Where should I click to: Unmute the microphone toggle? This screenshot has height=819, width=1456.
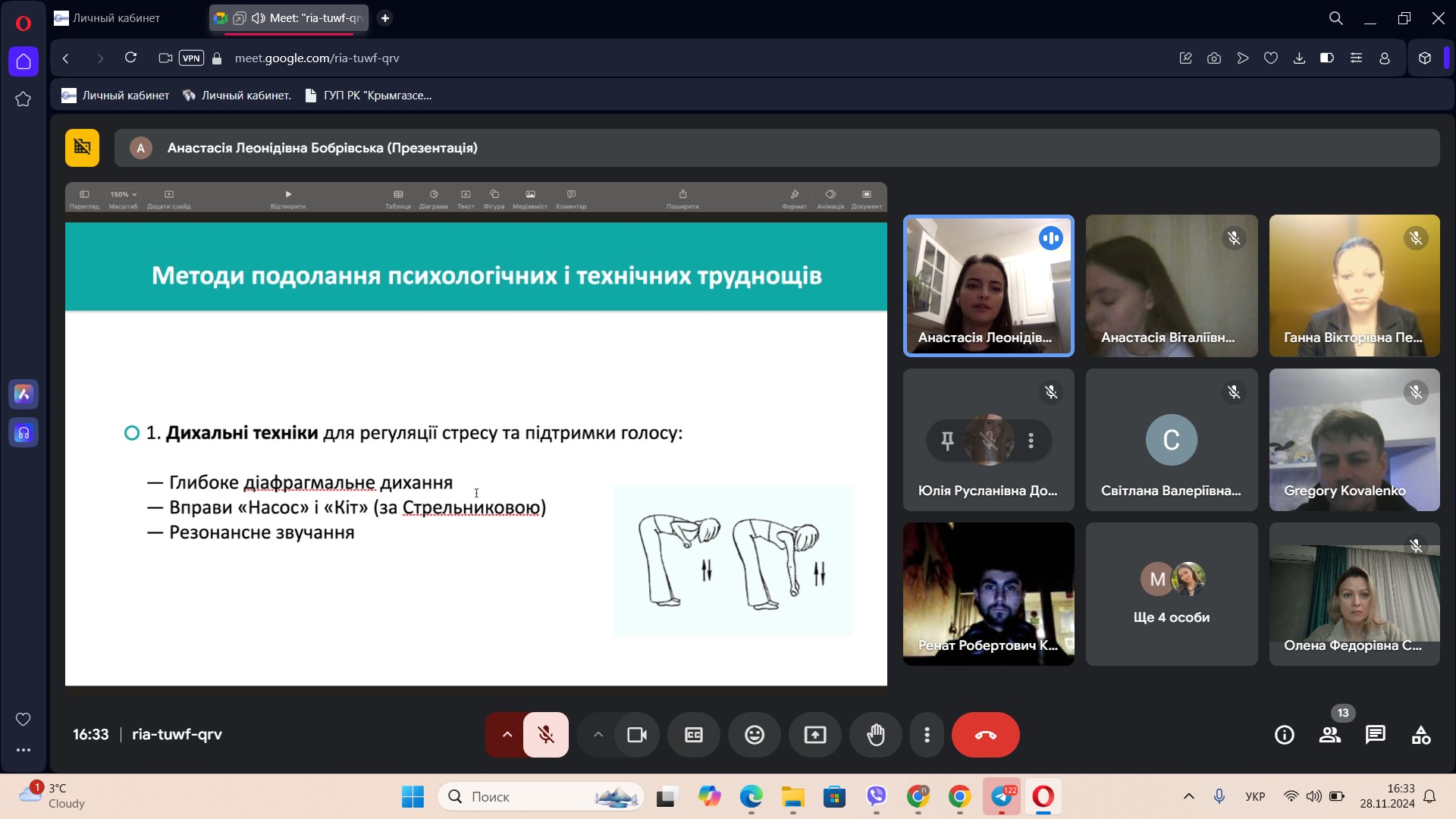click(546, 735)
